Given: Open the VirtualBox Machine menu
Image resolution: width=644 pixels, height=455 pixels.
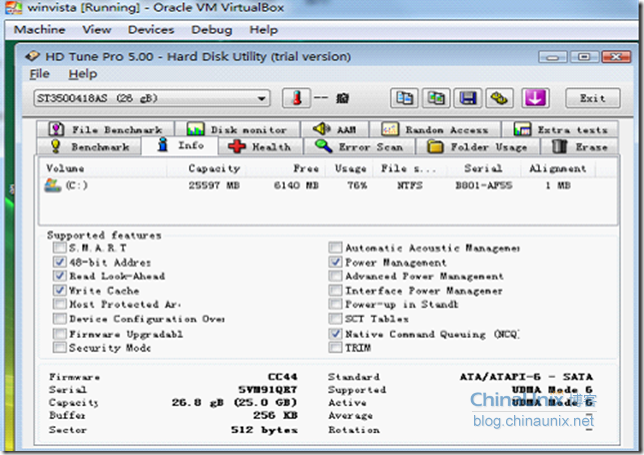Looking at the screenshot, I should pyautogui.click(x=39, y=30).
